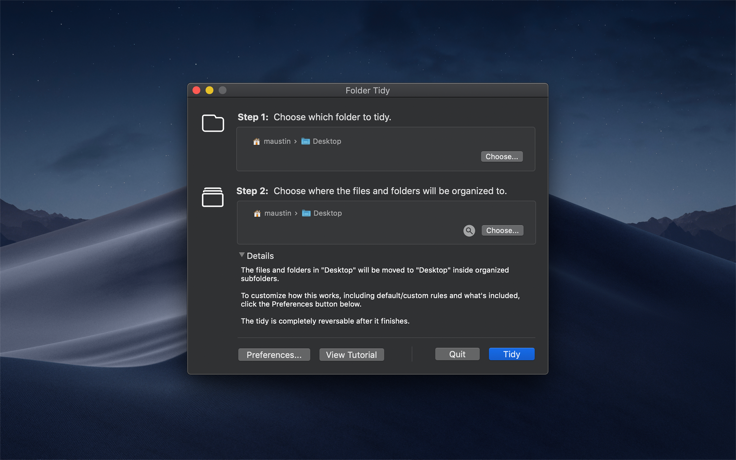Click the magnifier reveal icon in Step 2
Image resolution: width=736 pixels, height=460 pixels.
pyautogui.click(x=469, y=230)
